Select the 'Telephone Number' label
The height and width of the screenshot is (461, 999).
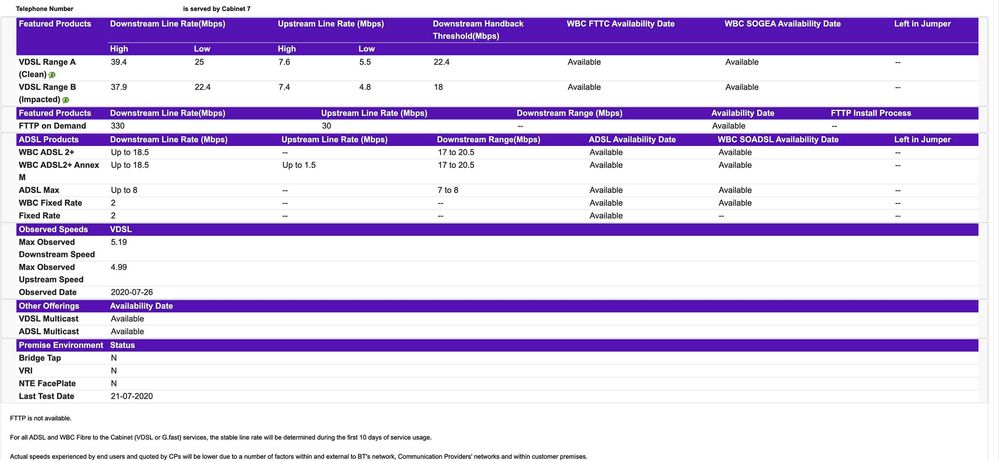point(45,10)
